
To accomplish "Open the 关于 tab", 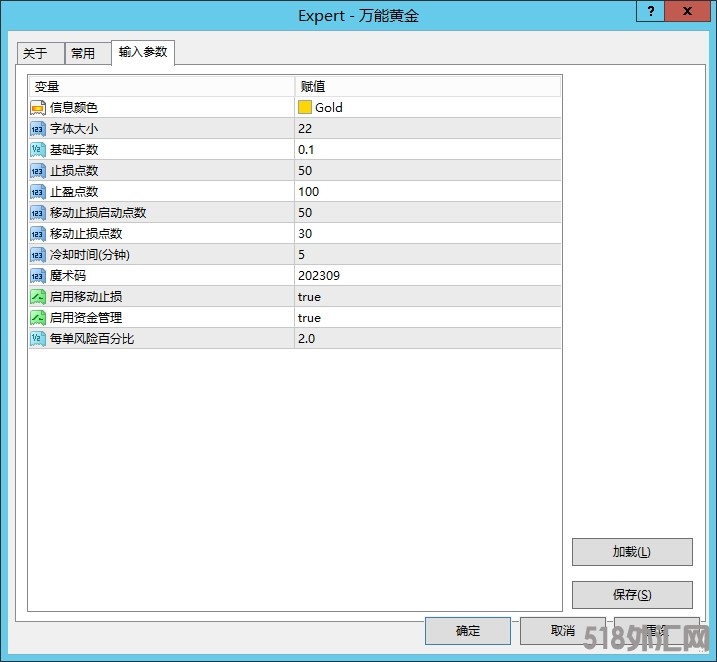I will 40,53.
